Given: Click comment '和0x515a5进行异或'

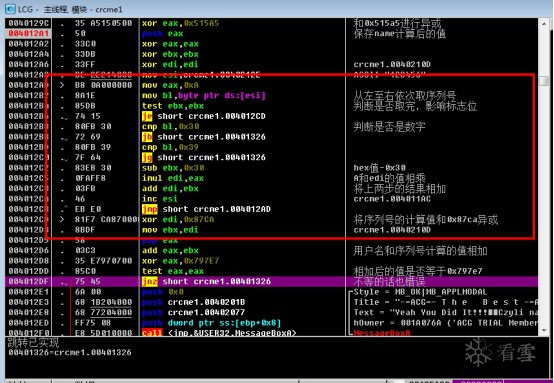Looking at the screenshot, I should click(x=397, y=24).
